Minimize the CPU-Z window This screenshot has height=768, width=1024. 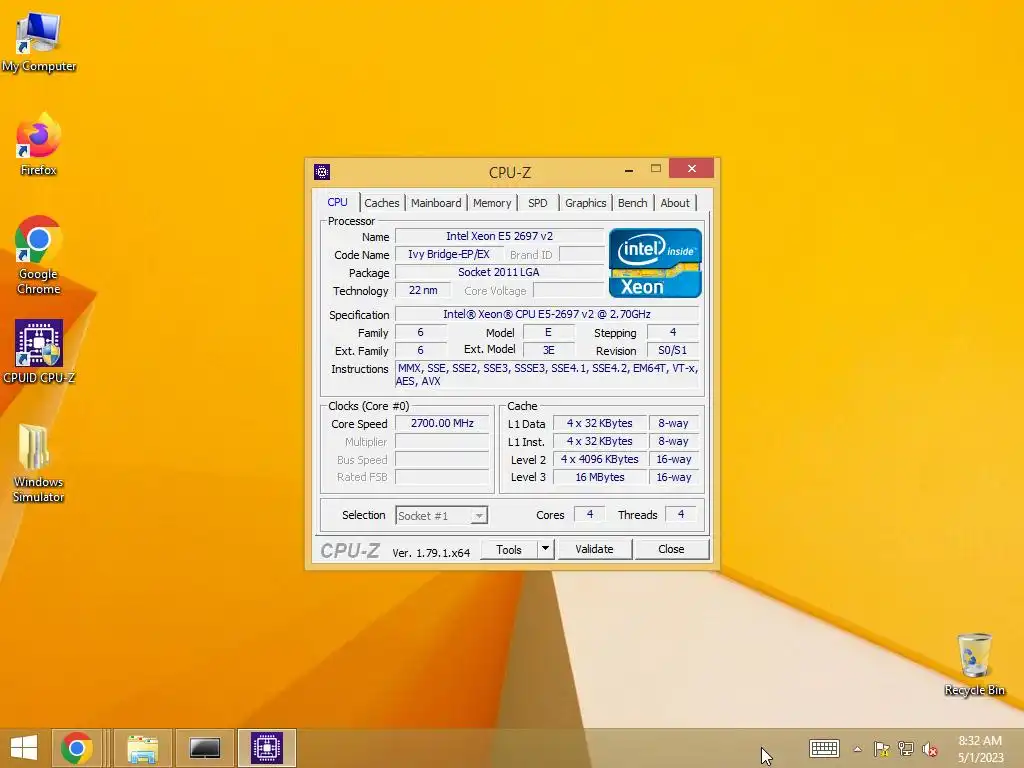coord(629,170)
